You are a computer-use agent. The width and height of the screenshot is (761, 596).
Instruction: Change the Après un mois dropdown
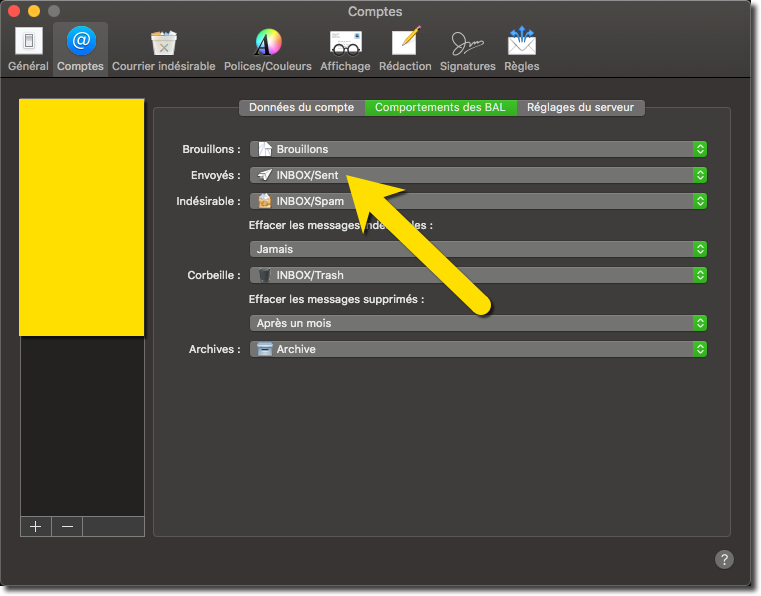[x=478, y=323]
